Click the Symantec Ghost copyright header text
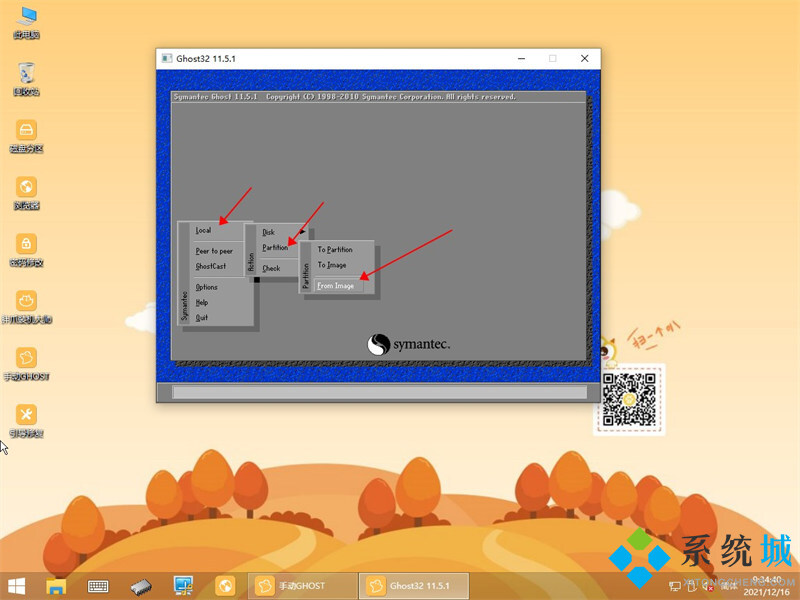This screenshot has width=800, height=600. point(345,96)
